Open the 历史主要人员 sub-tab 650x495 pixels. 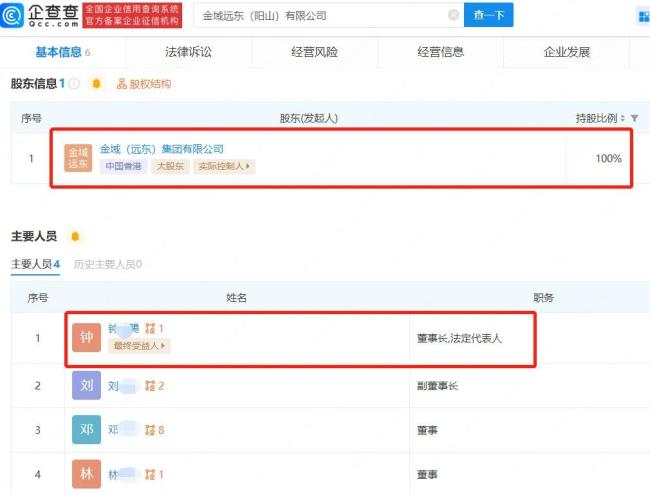point(107,264)
